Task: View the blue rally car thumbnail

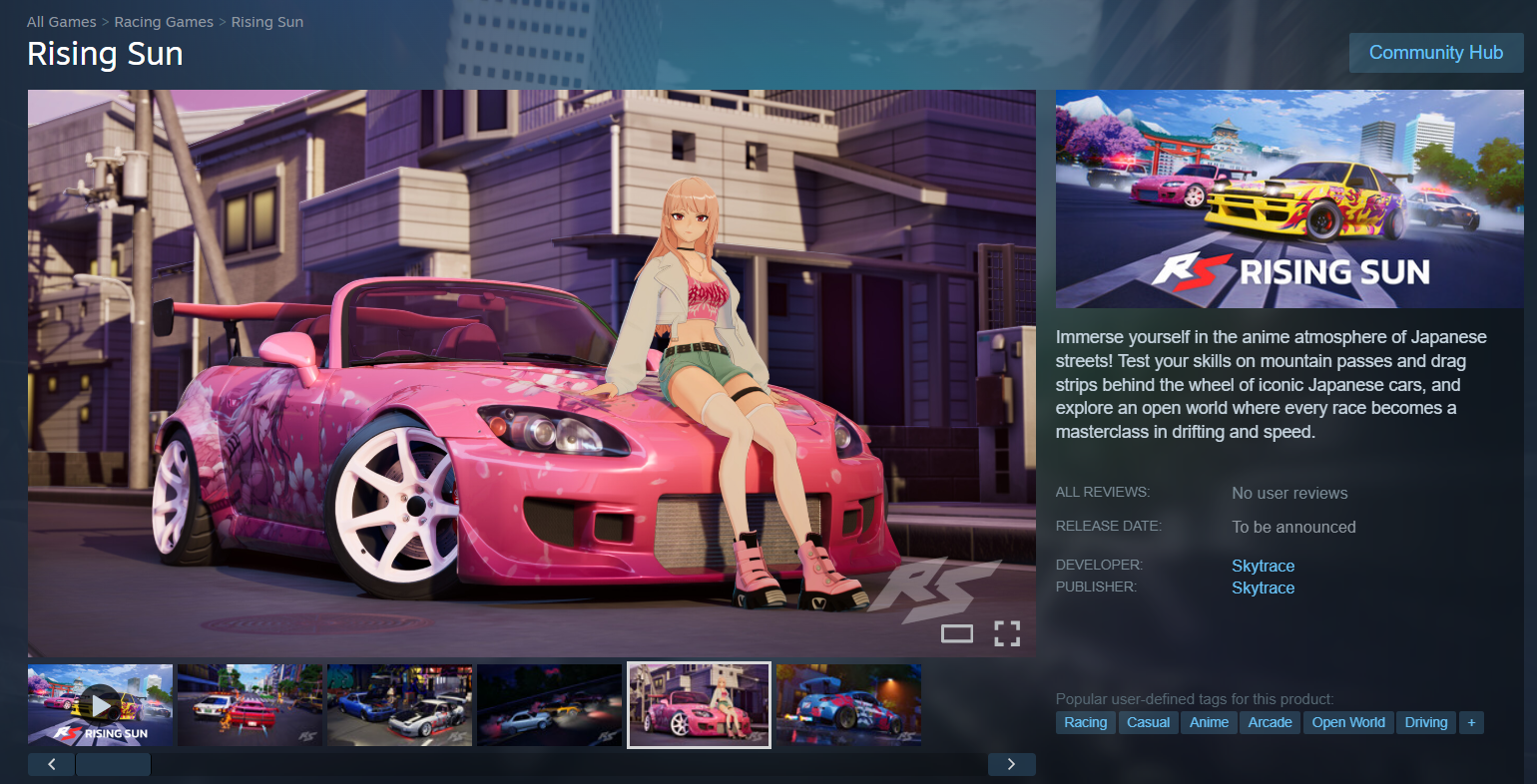Action: click(848, 705)
